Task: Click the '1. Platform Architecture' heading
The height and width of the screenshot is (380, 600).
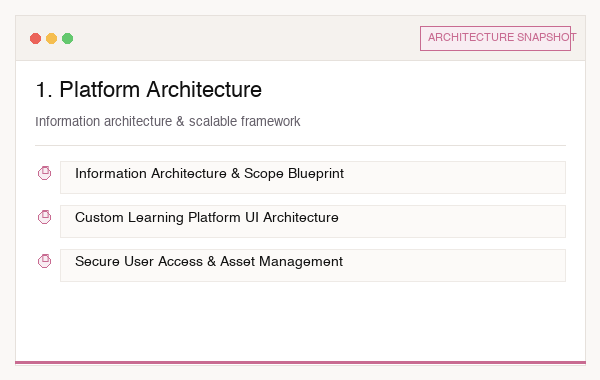Action: [148, 90]
